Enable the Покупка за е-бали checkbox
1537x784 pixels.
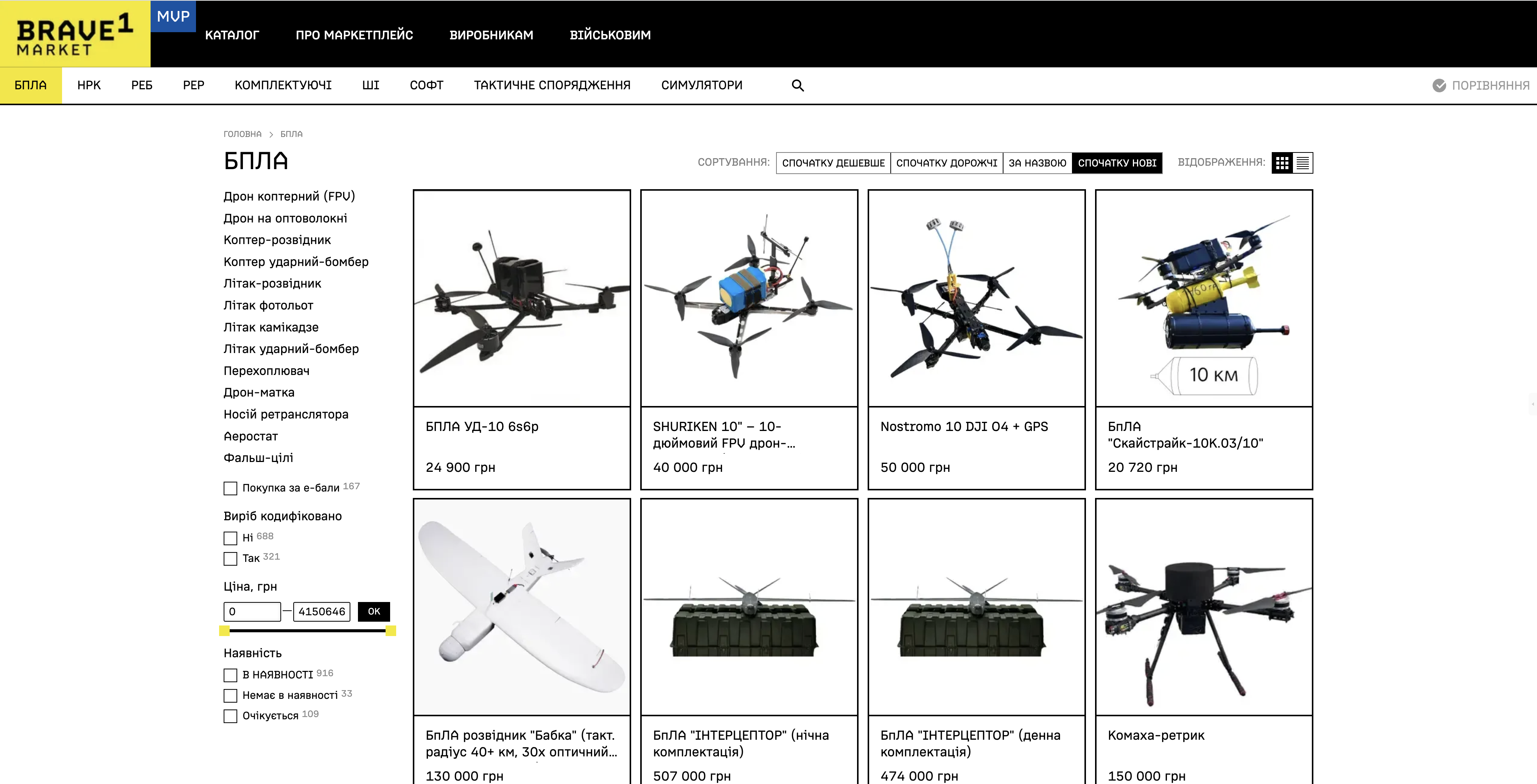[x=230, y=488]
